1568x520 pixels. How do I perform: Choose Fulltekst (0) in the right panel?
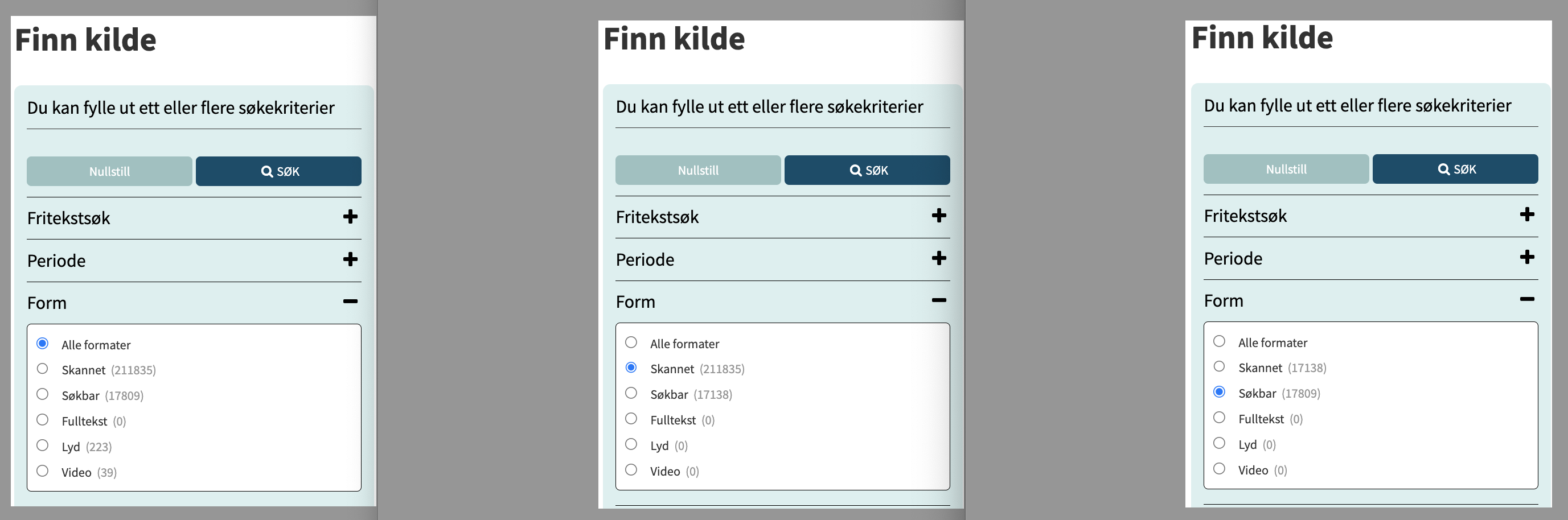(1219, 417)
